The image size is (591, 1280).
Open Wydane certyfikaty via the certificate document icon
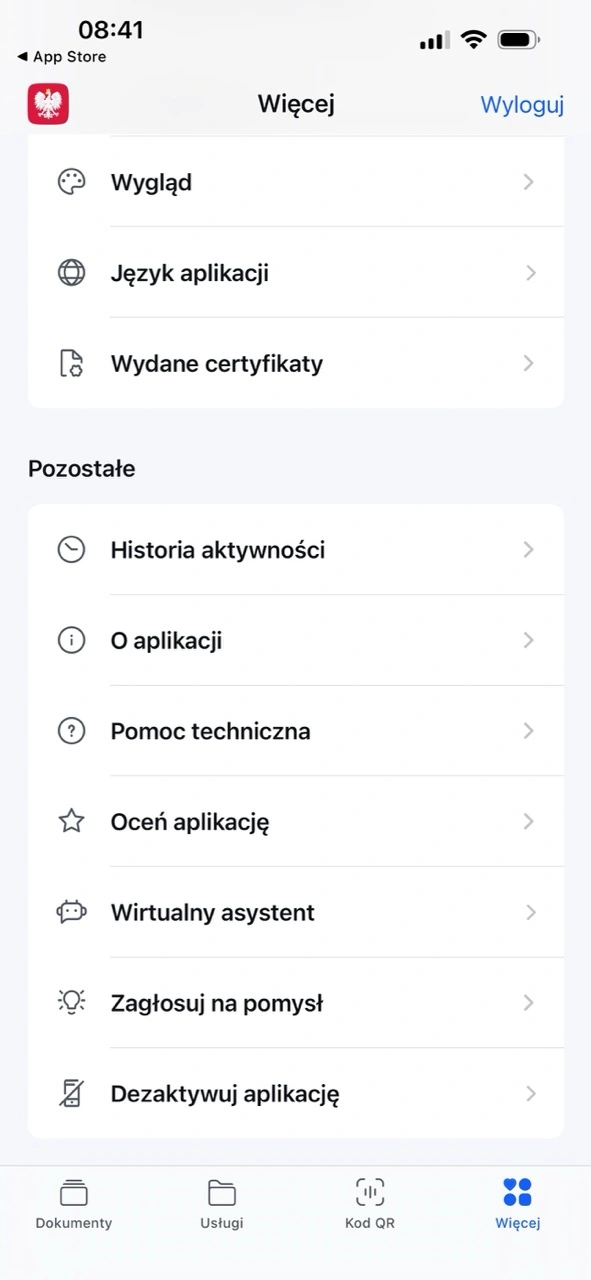tap(71, 363)
